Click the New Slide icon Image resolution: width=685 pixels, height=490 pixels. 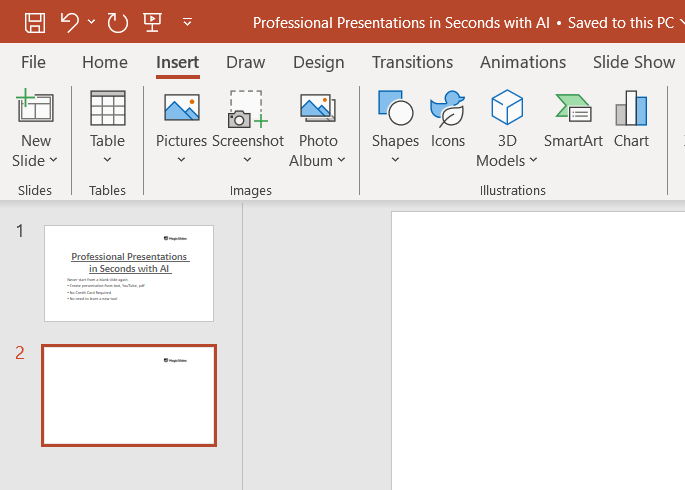coord(35,108)
